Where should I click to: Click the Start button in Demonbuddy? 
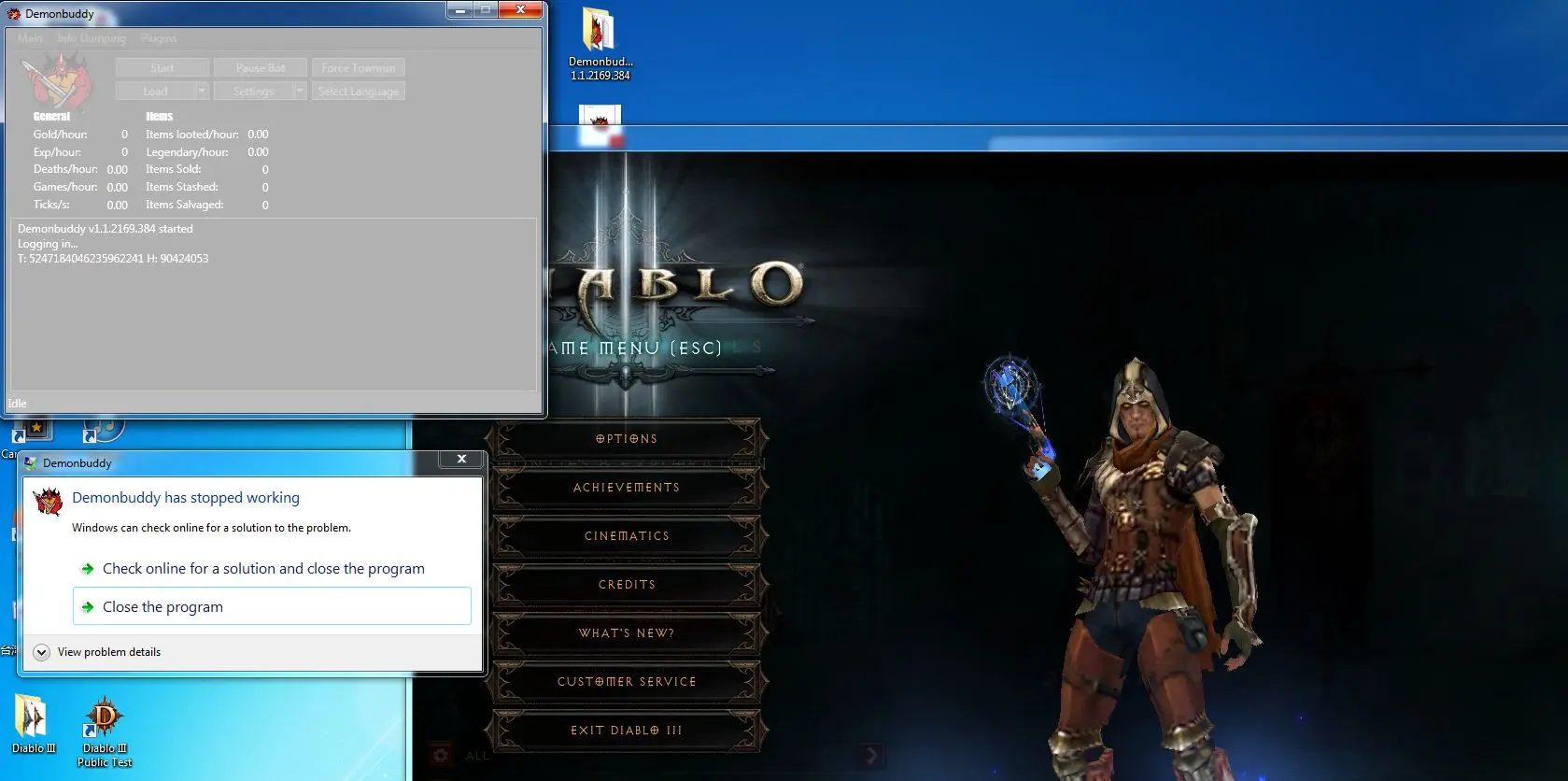tap(162, 68)
